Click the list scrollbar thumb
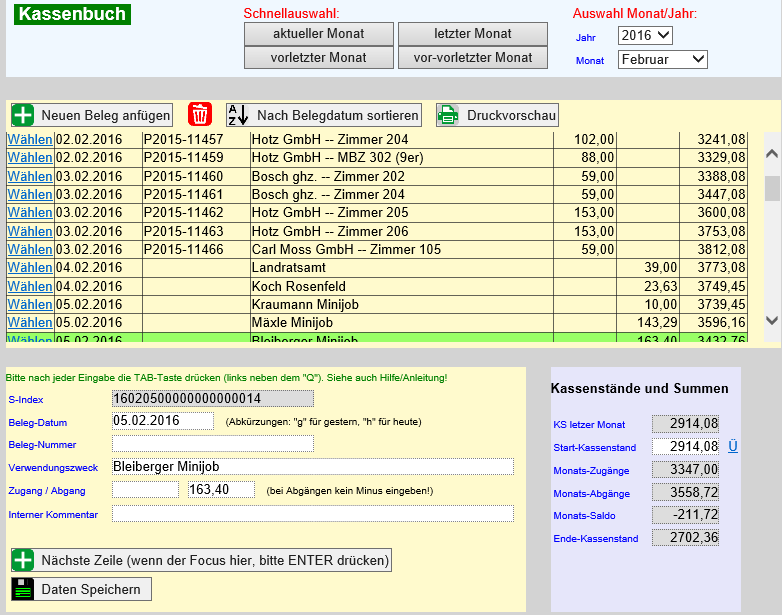This screenshot has height=615, width=782. (x=772, y=188)
